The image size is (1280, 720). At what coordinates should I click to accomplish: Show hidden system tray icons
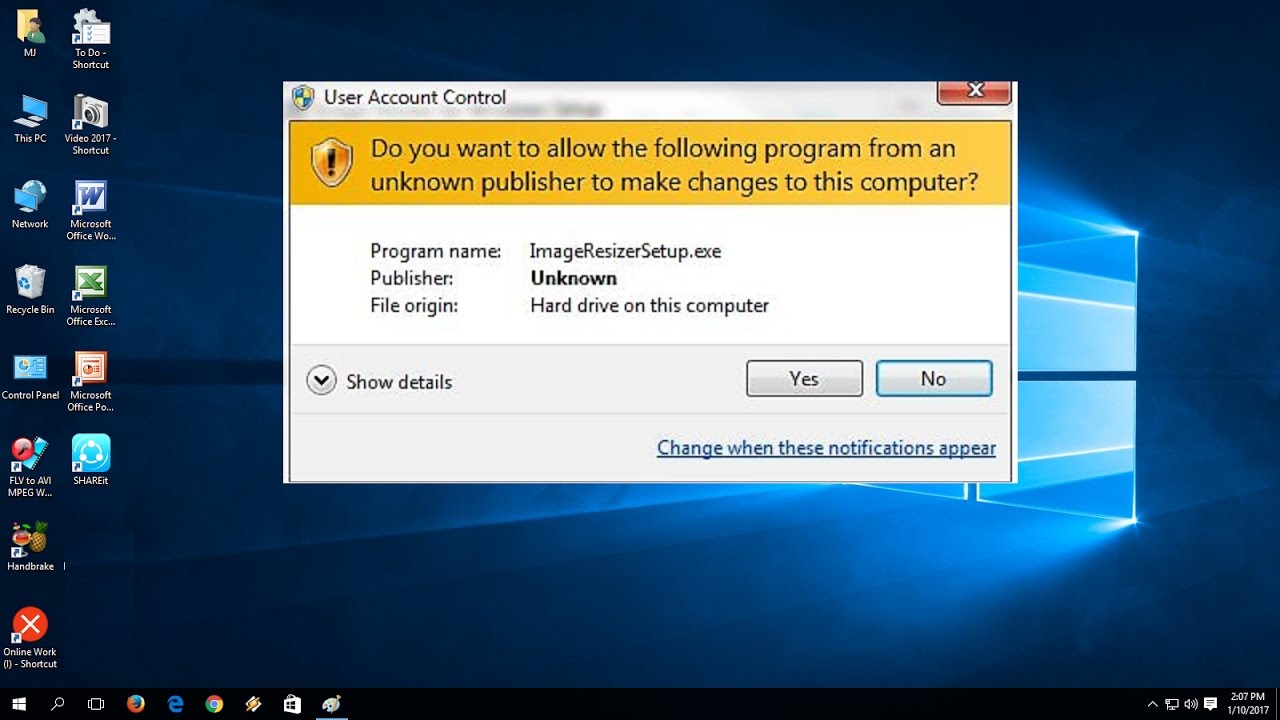(x=1152, y=704)
